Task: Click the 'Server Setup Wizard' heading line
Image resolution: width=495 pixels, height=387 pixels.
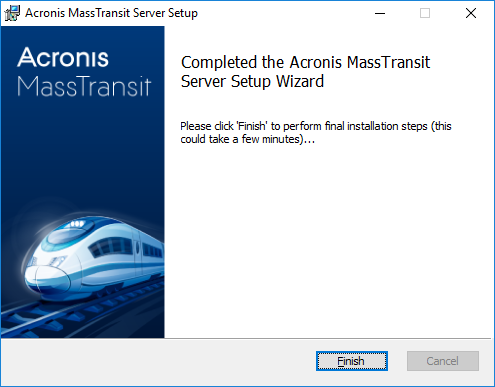Action: coord(252,81)
